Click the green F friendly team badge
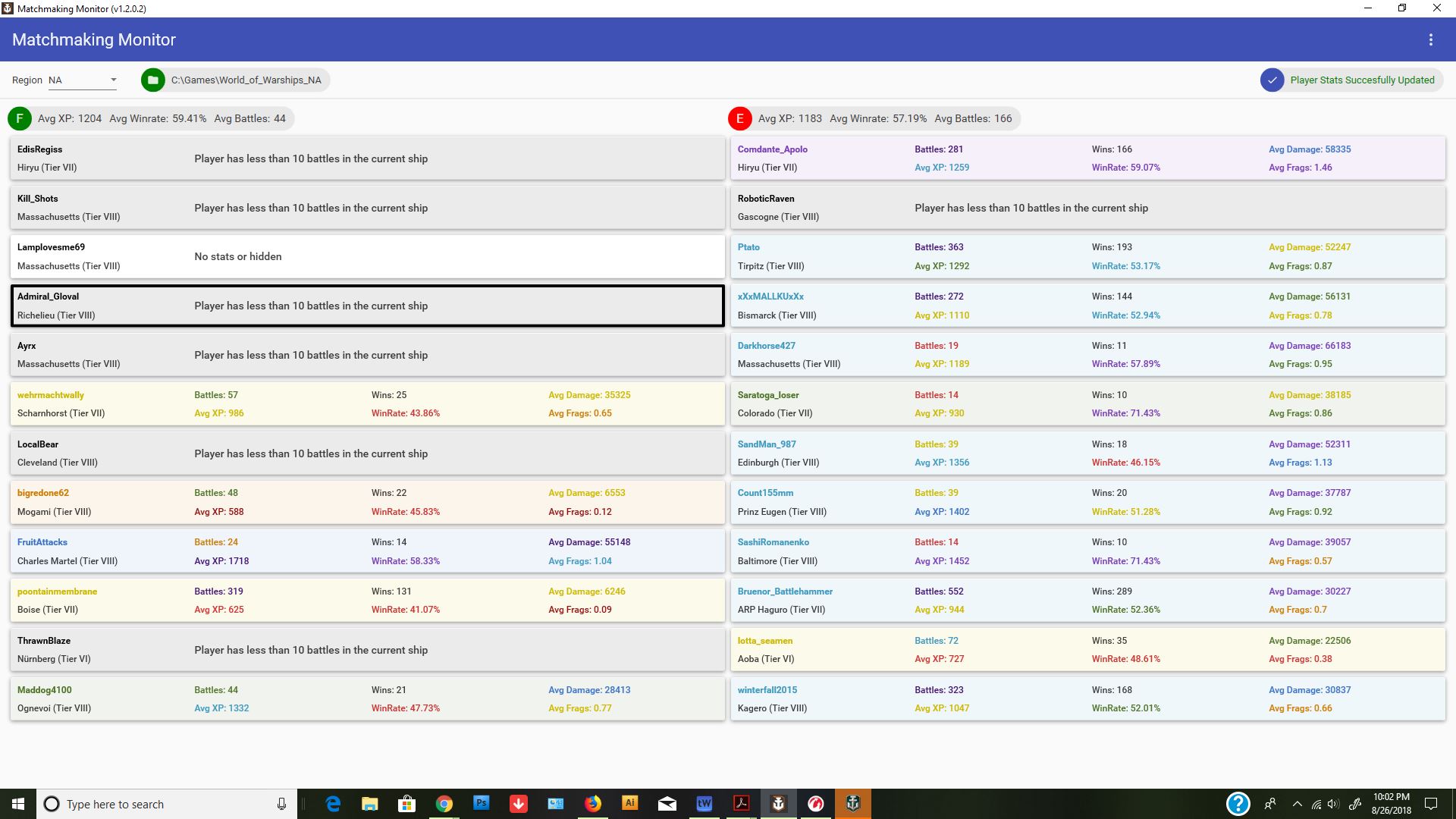 [19, 118]
